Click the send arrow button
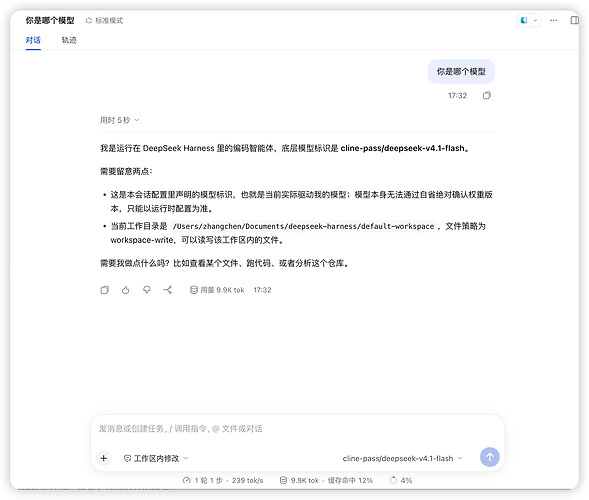Image resolution: width=589 pixels, height=500 pixels. [x=490, y=457]
